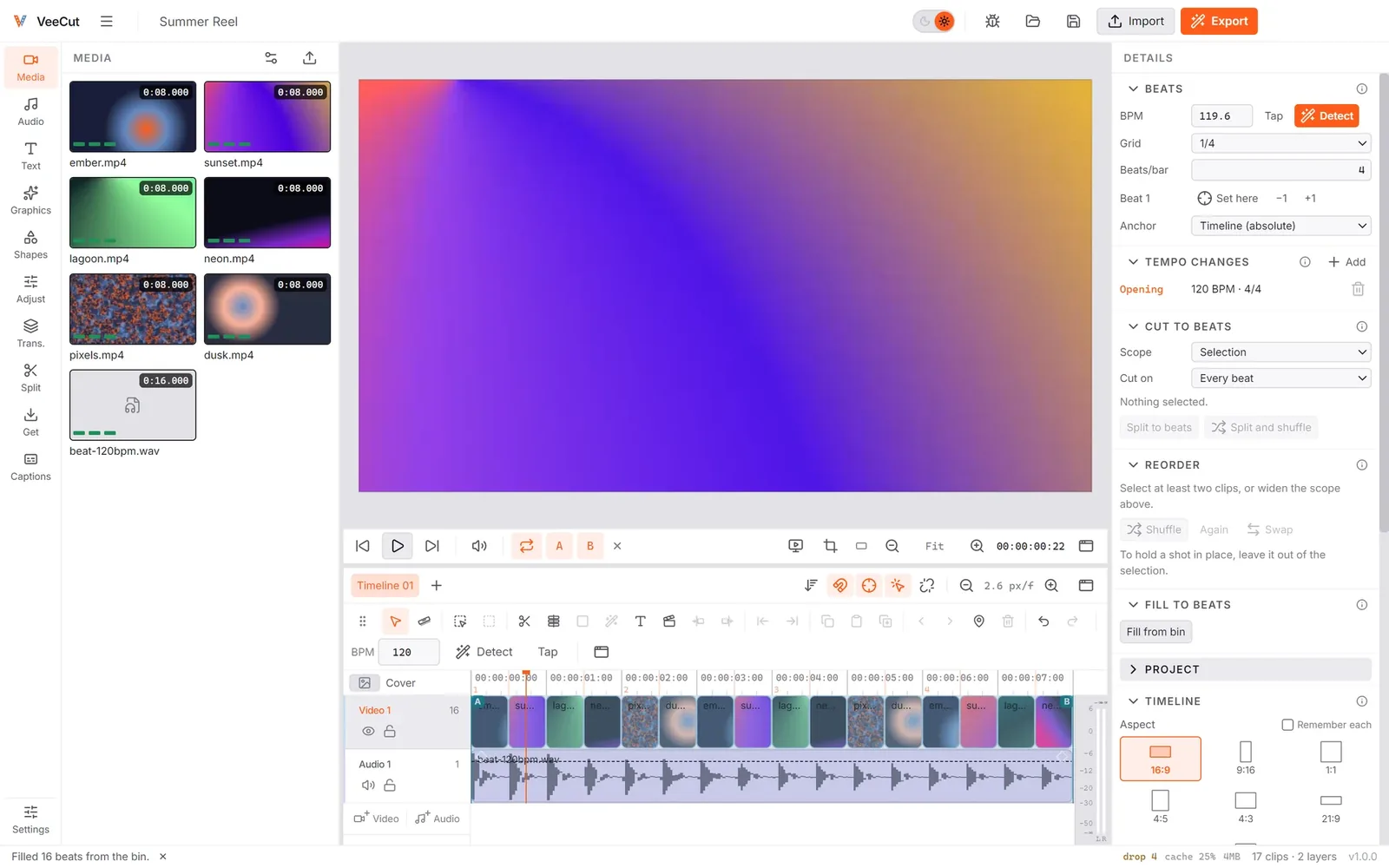Click the undo arrow in timeline toolbar
The width and height of the screenshot is (1389, 868).
[1043, 621]
